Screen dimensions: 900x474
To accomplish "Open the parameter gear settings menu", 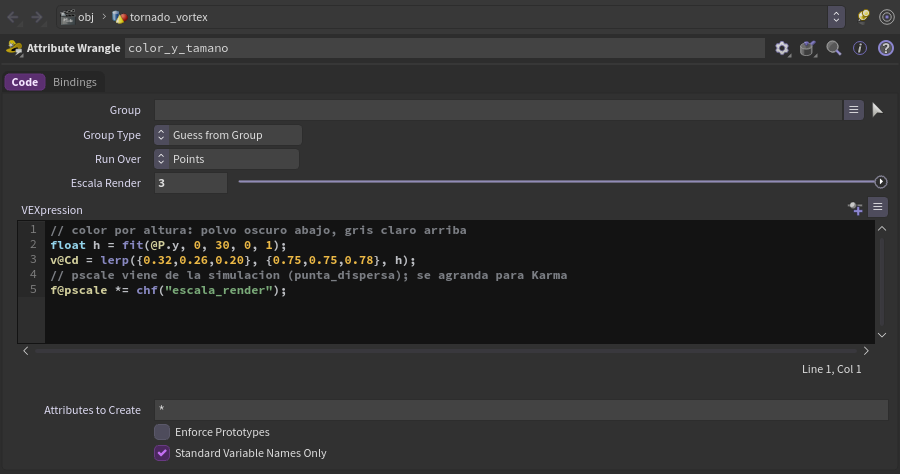I will click(x=782, y=48).
